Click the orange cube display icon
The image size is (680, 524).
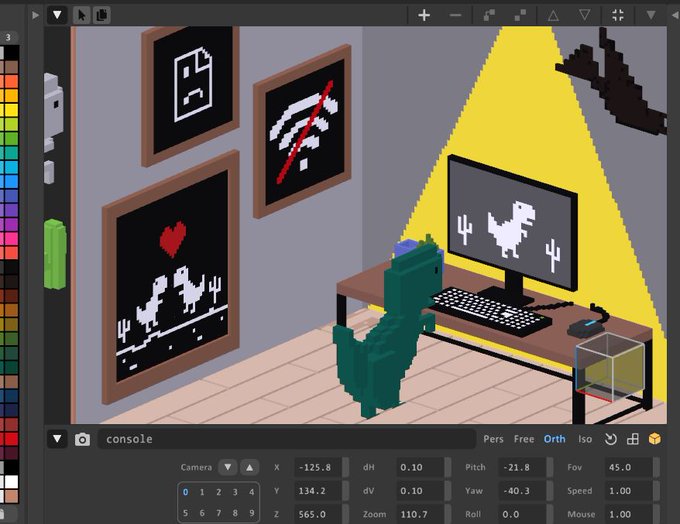(655, 439)
